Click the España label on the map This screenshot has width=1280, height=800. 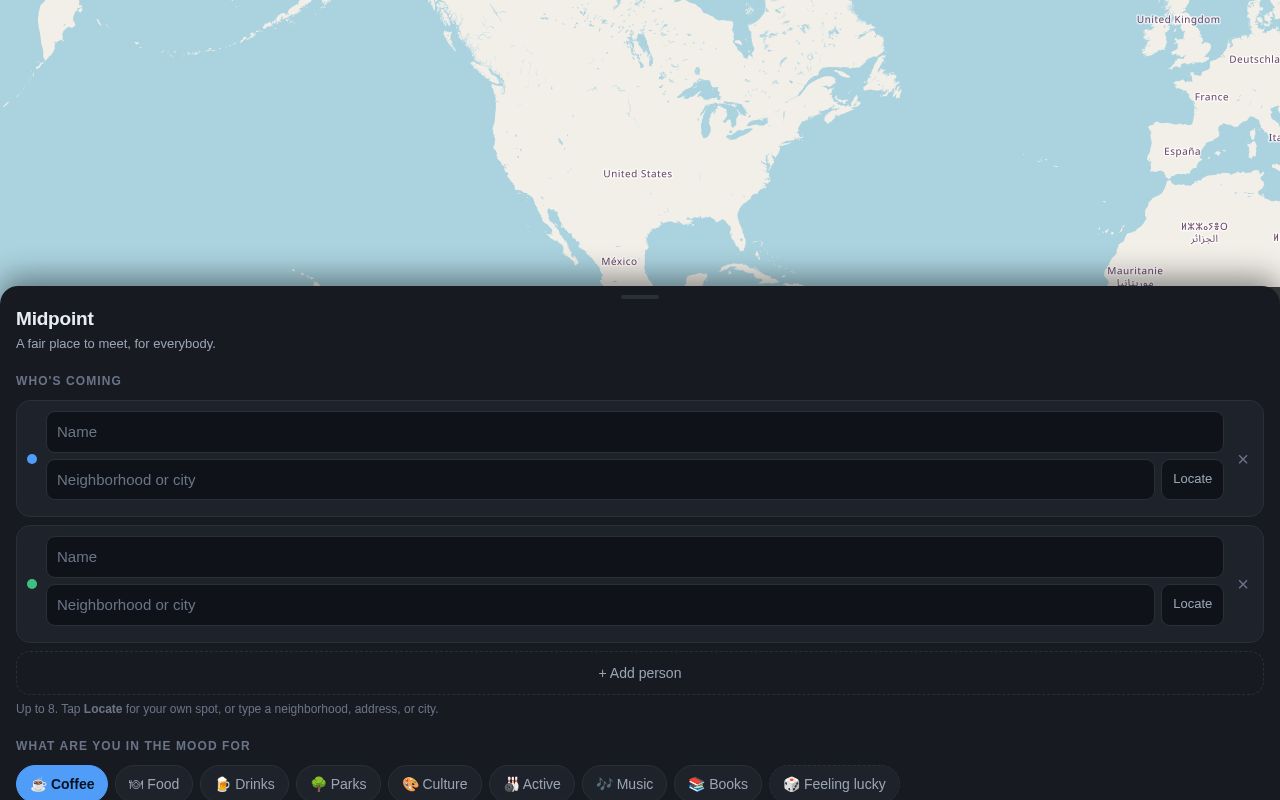click(x=1182, y=151)
